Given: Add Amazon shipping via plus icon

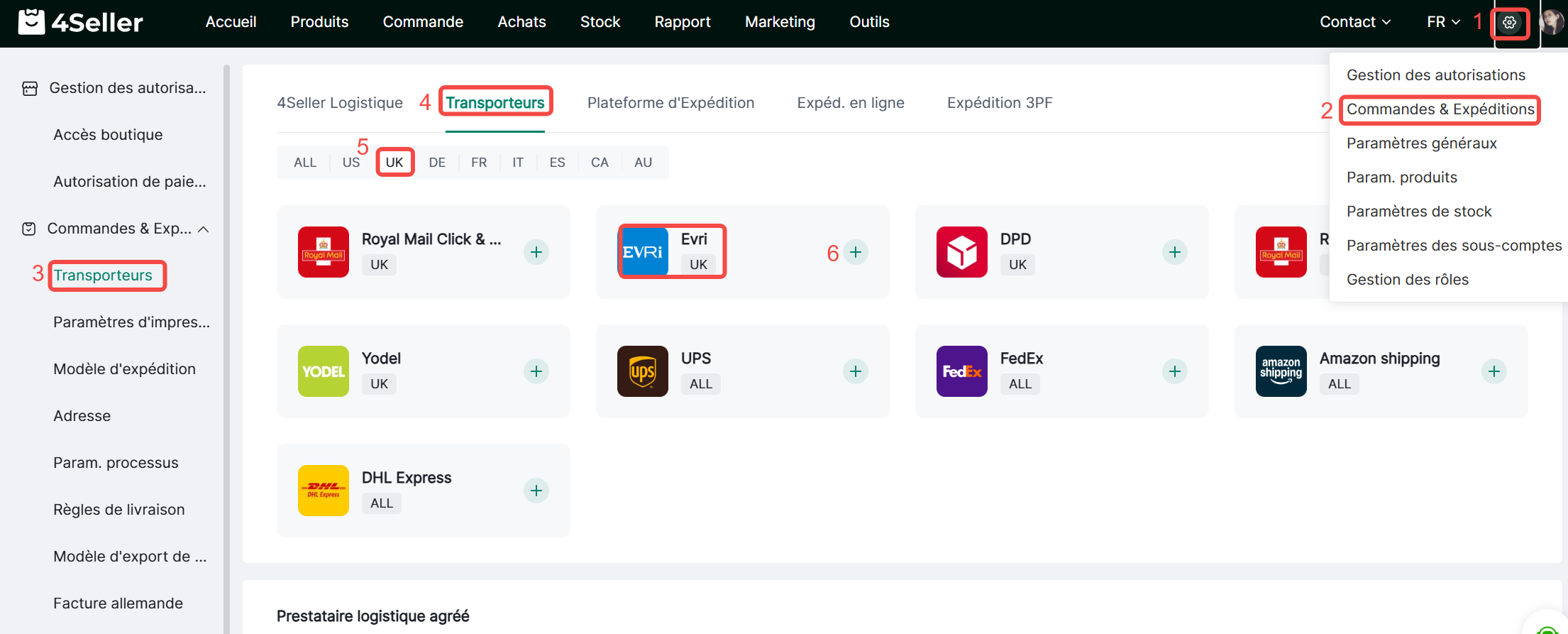Looking at the screenshot, I should point(1494,371).
